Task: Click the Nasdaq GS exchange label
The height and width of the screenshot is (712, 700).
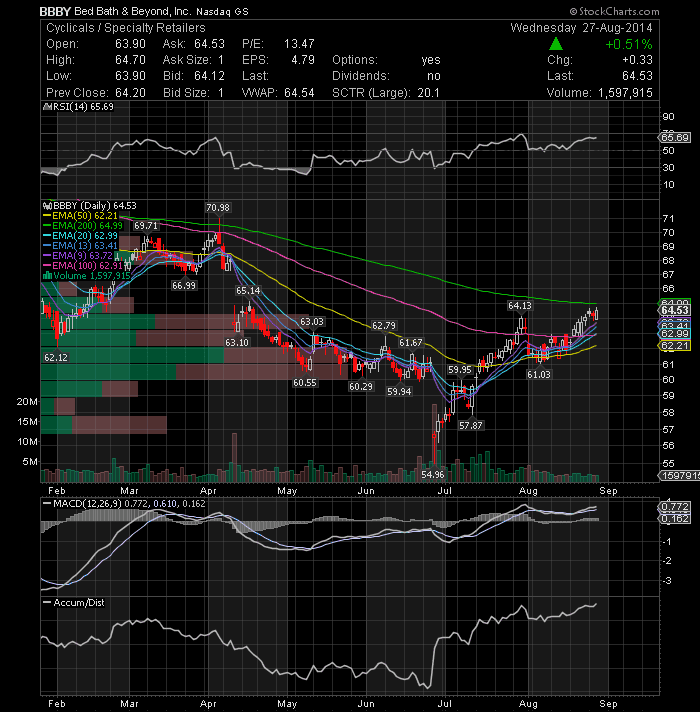Action: 222,12
